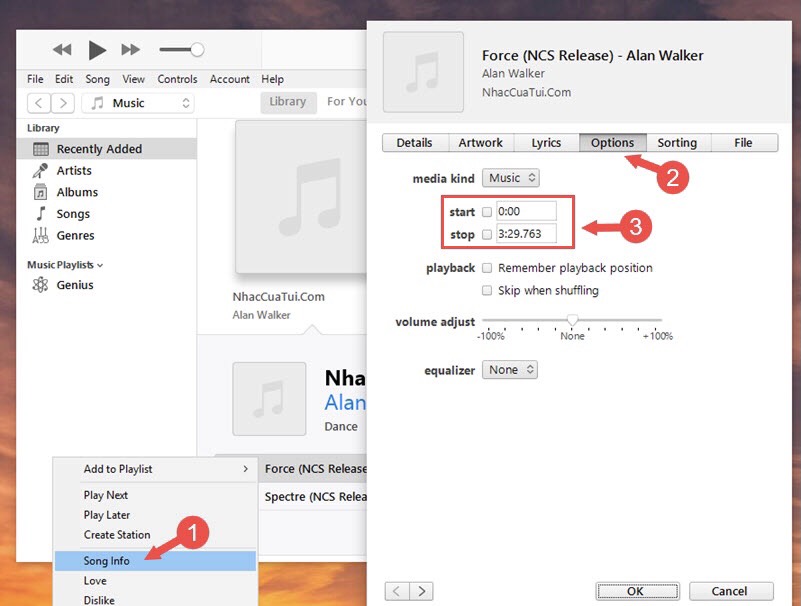Open the Controls menu
The width and height of the screenshot is (801, 606).
point(177,79)
